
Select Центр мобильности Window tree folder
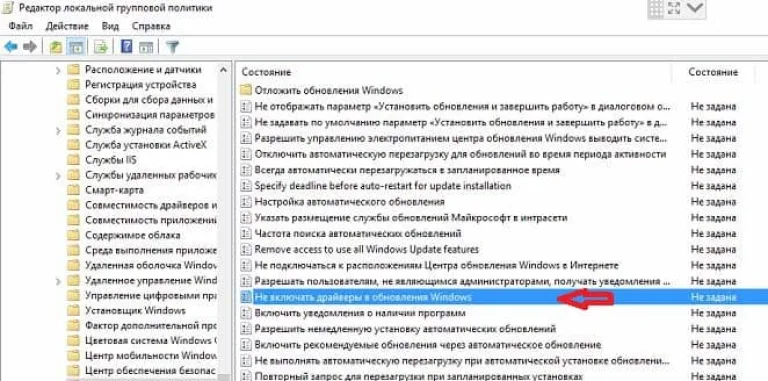[151, 356]
